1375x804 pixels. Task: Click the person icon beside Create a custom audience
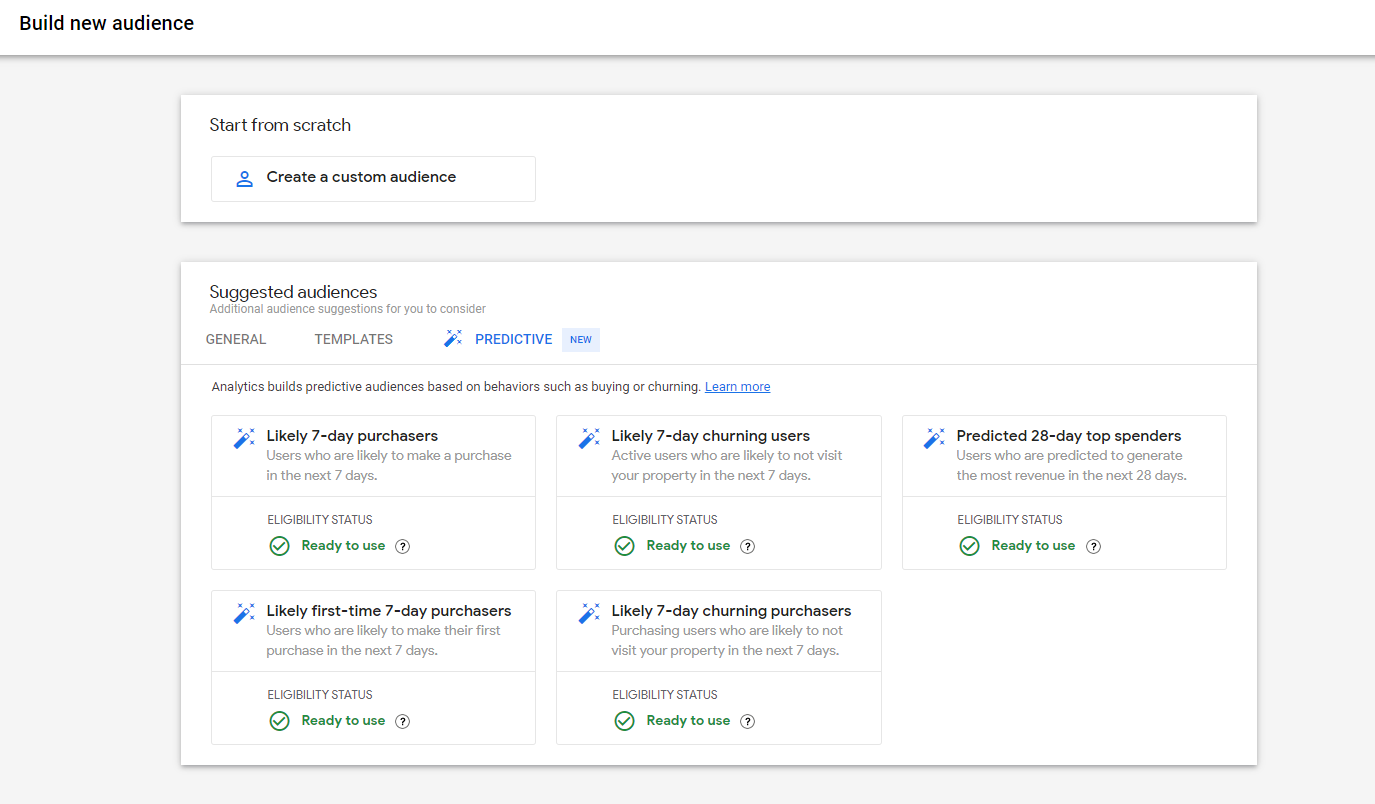click(x=244, y=179)
